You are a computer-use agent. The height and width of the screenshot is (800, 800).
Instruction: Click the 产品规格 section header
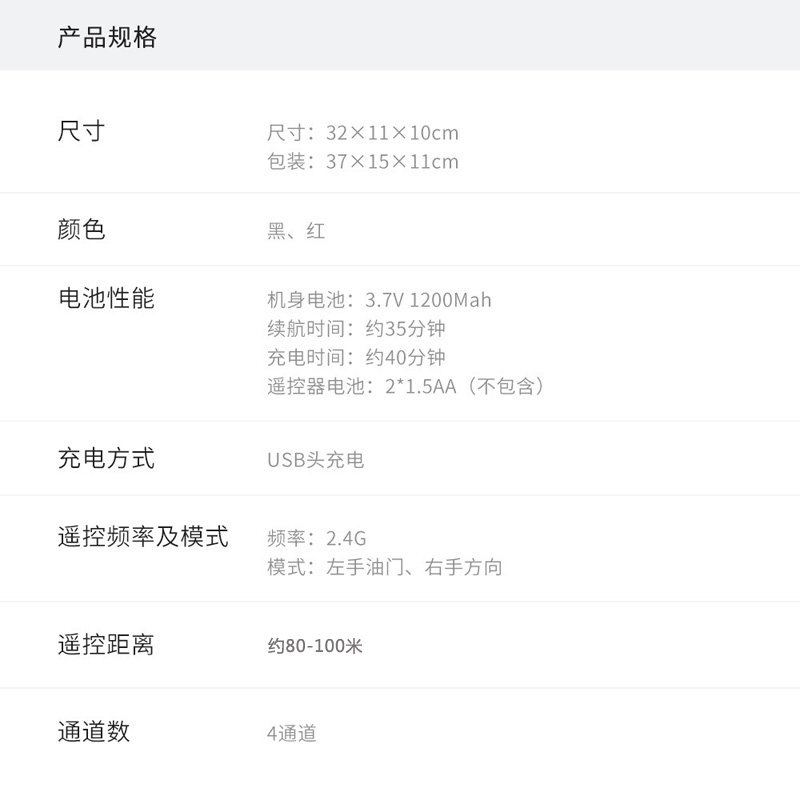(107, 38)
